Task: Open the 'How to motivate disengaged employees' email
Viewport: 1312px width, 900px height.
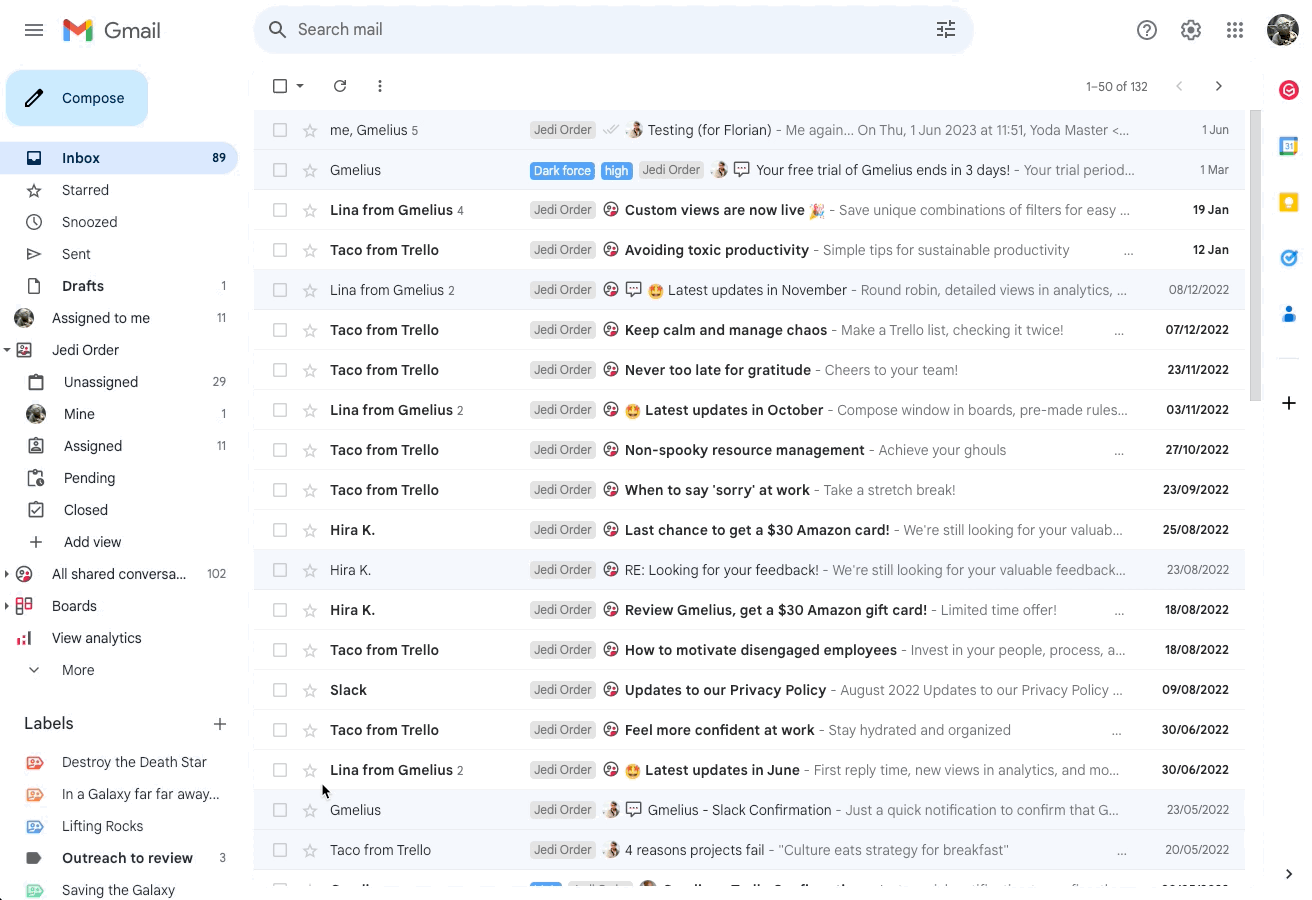Action: [750, 650]
